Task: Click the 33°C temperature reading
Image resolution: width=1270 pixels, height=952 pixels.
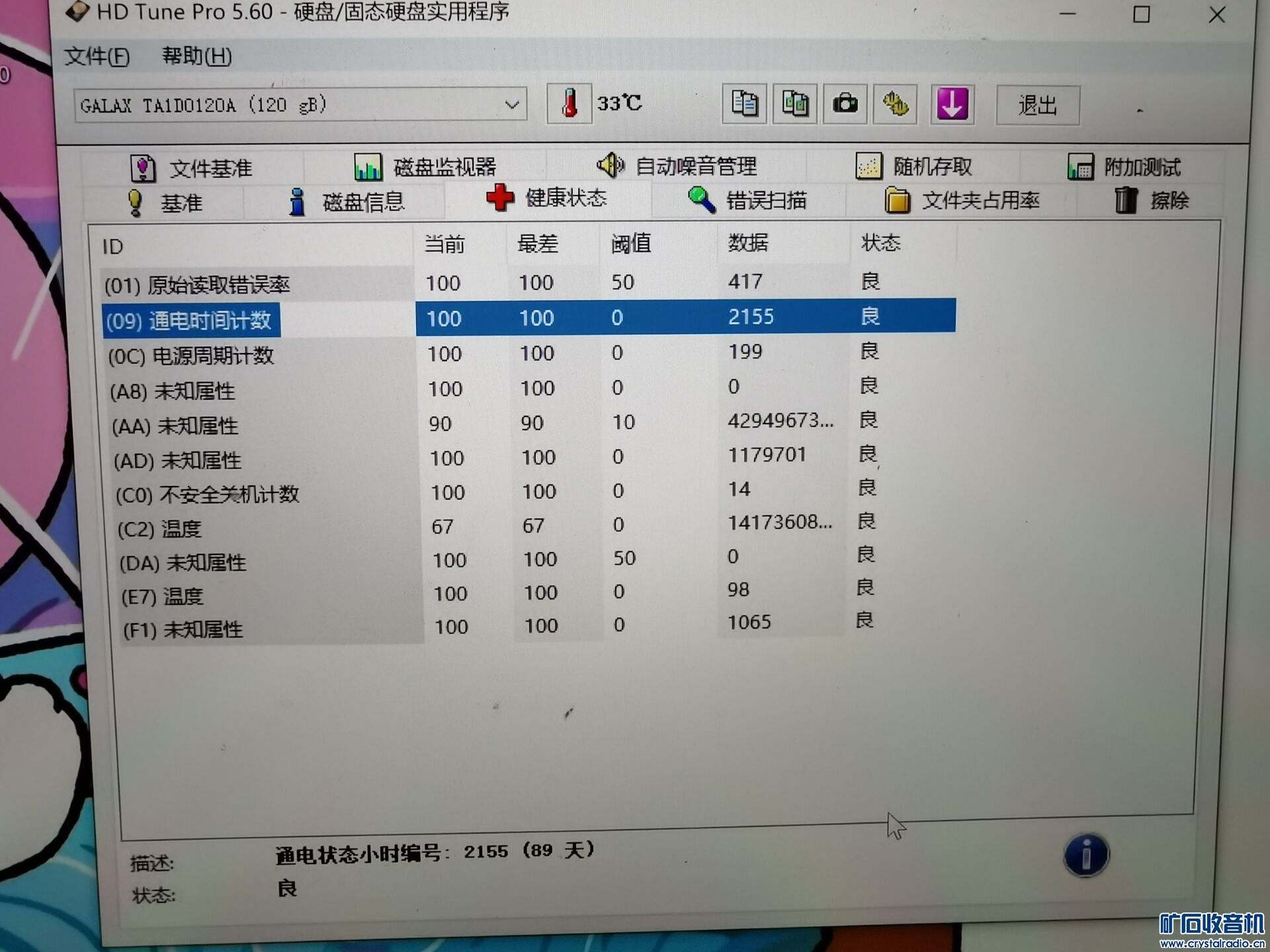Action: coord(619,103)
